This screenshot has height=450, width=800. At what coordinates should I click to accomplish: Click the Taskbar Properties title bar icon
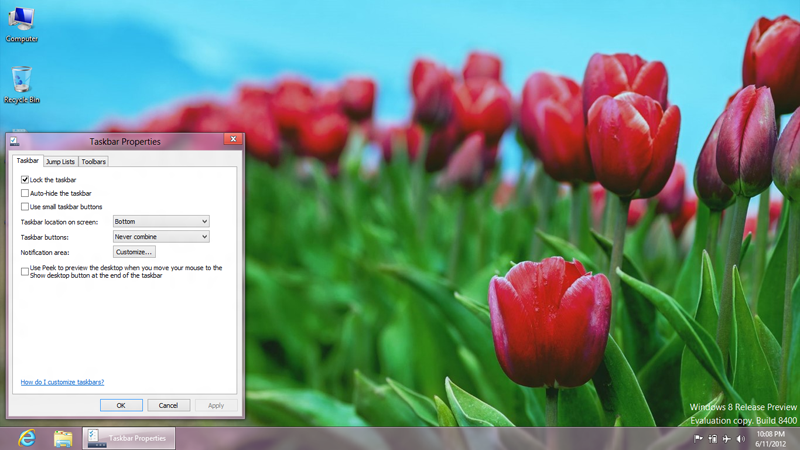click(14, 141)
